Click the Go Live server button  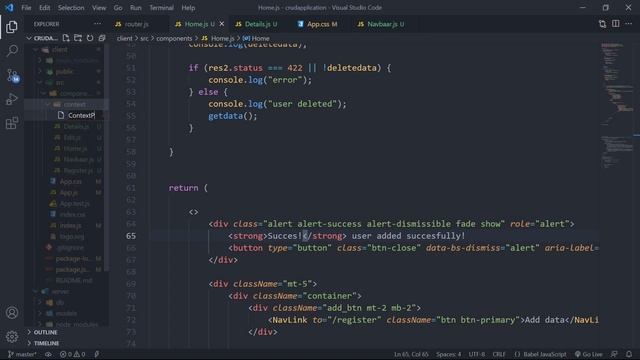(589, 354)
